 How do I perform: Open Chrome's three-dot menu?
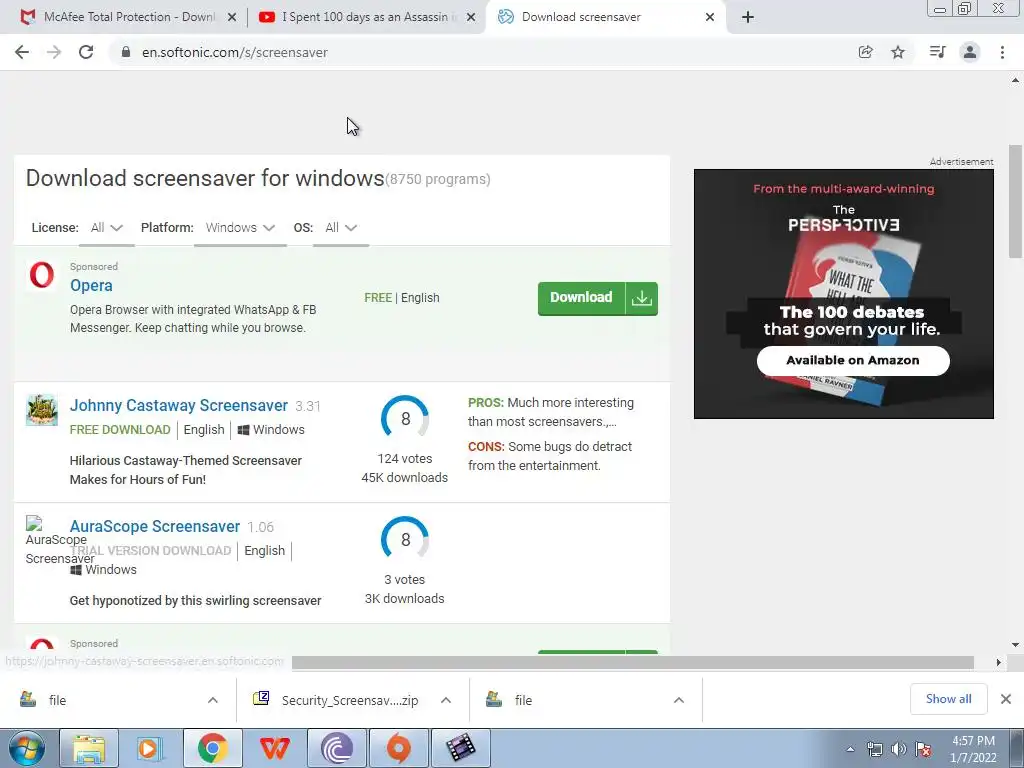pos(1002,52)
